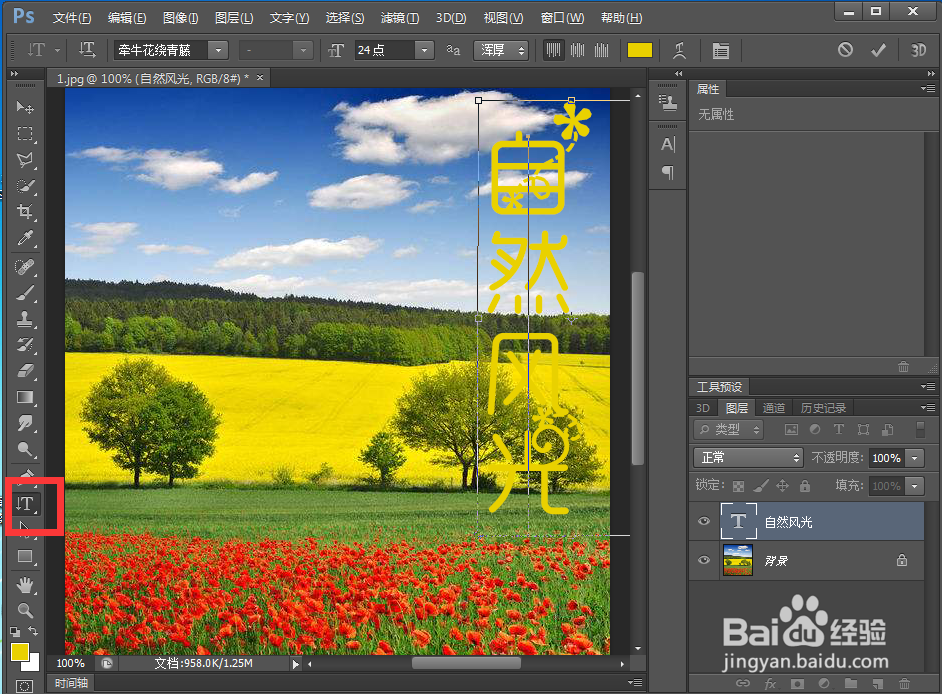Select the Quick Selection tool
The image size is (942, 694).
click(25, 186)
